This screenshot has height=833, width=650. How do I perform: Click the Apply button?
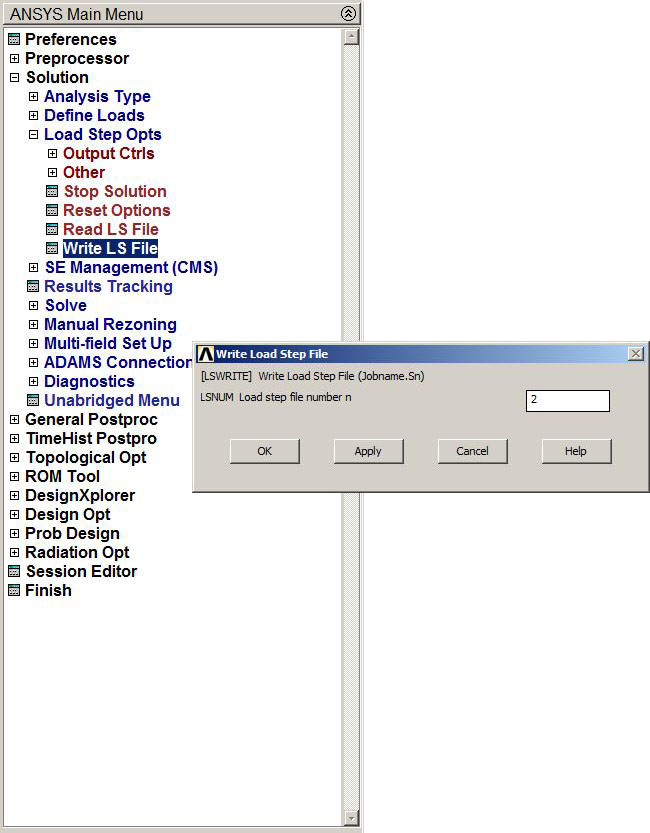point(368,451)
